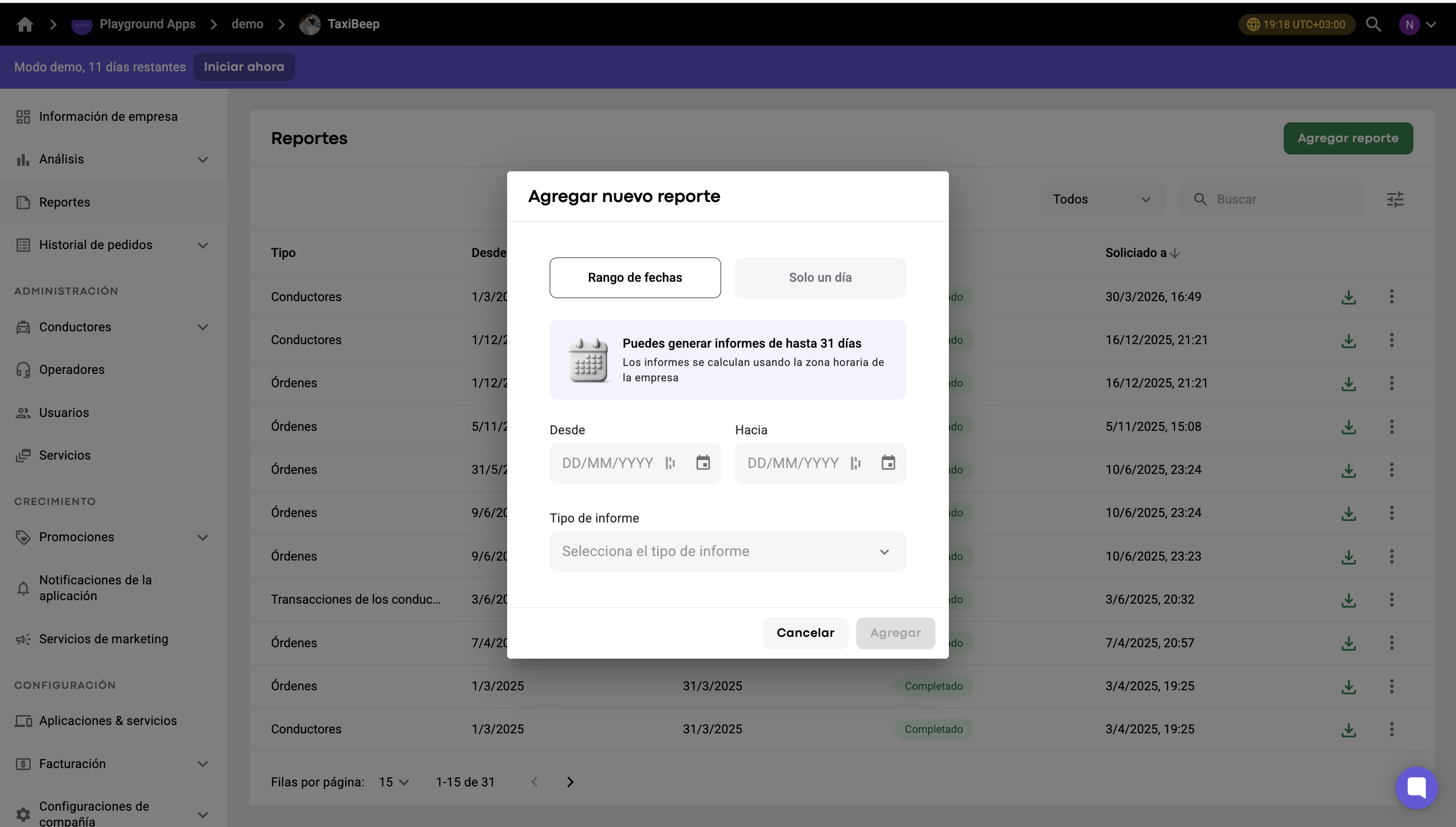The height and width of the screenshot is (827, 1456).
Task: Go to next page of reports
Action: point(570,782)
